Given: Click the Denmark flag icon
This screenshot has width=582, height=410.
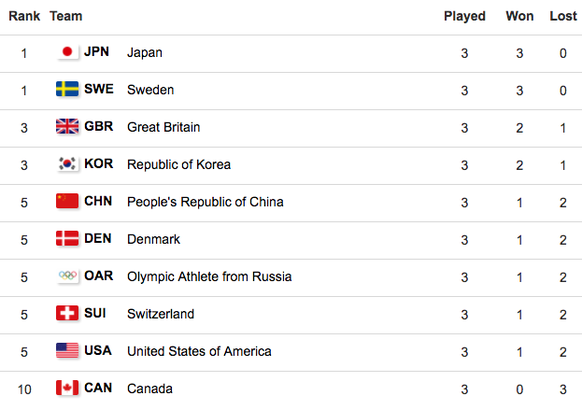Looking at the screenshot, I should click(67, 239).
